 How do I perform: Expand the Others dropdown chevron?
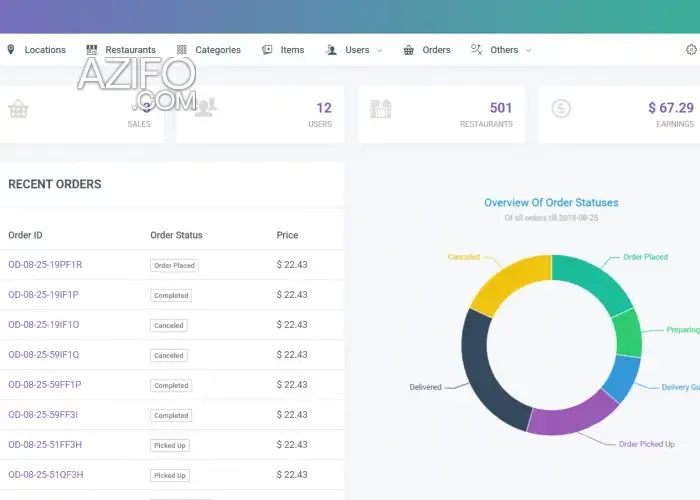coord(529,50)
